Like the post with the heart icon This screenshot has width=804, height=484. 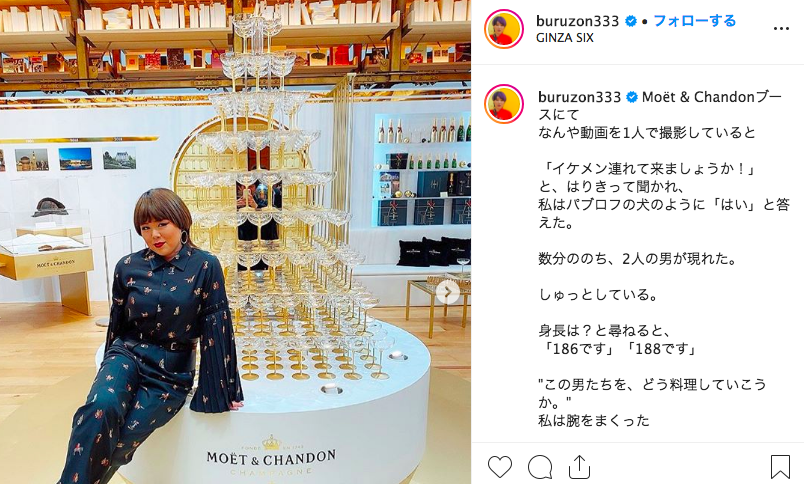[500, 467]
